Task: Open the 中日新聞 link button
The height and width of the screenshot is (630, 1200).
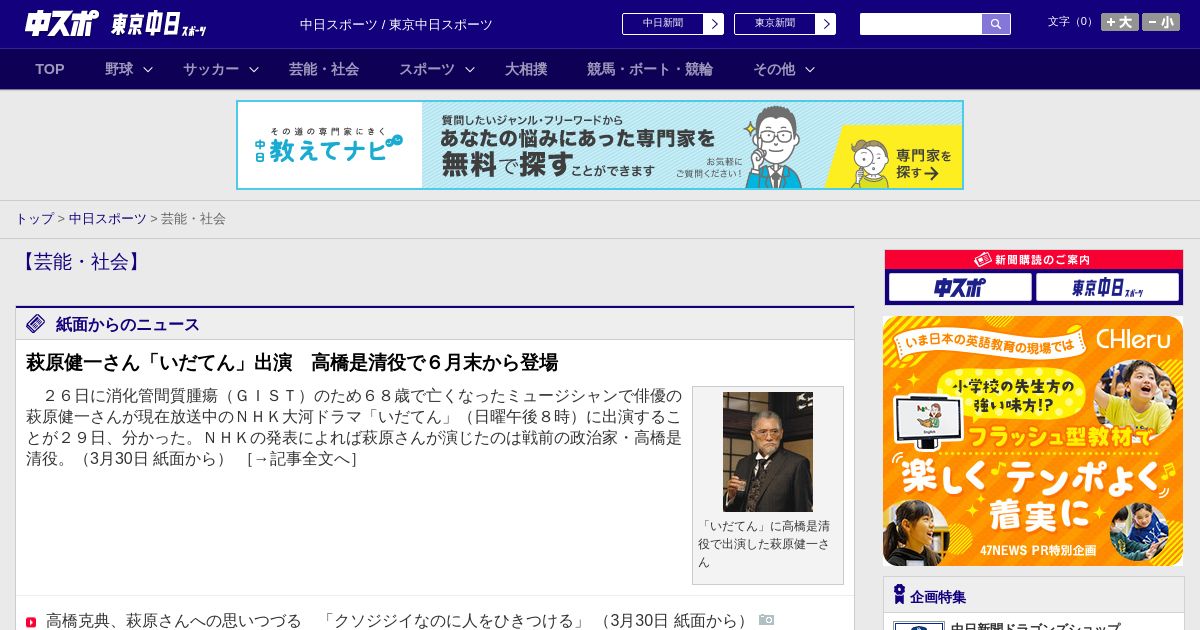Action: [x=663, y=24]
